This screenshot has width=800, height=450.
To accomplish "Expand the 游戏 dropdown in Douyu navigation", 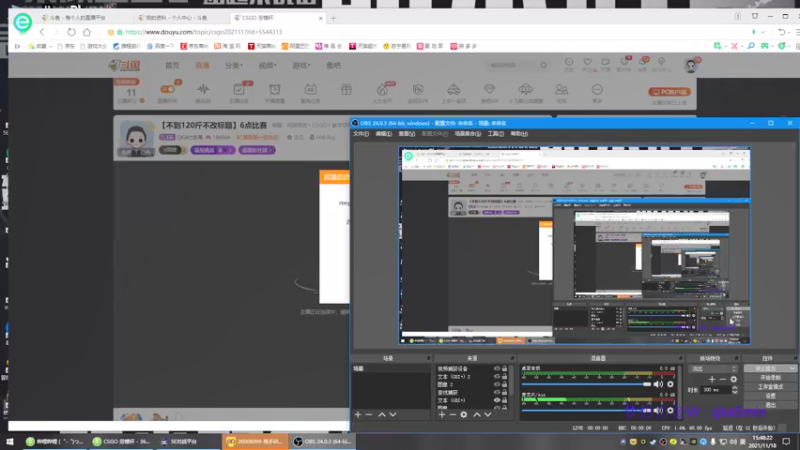I will [301, 65].
